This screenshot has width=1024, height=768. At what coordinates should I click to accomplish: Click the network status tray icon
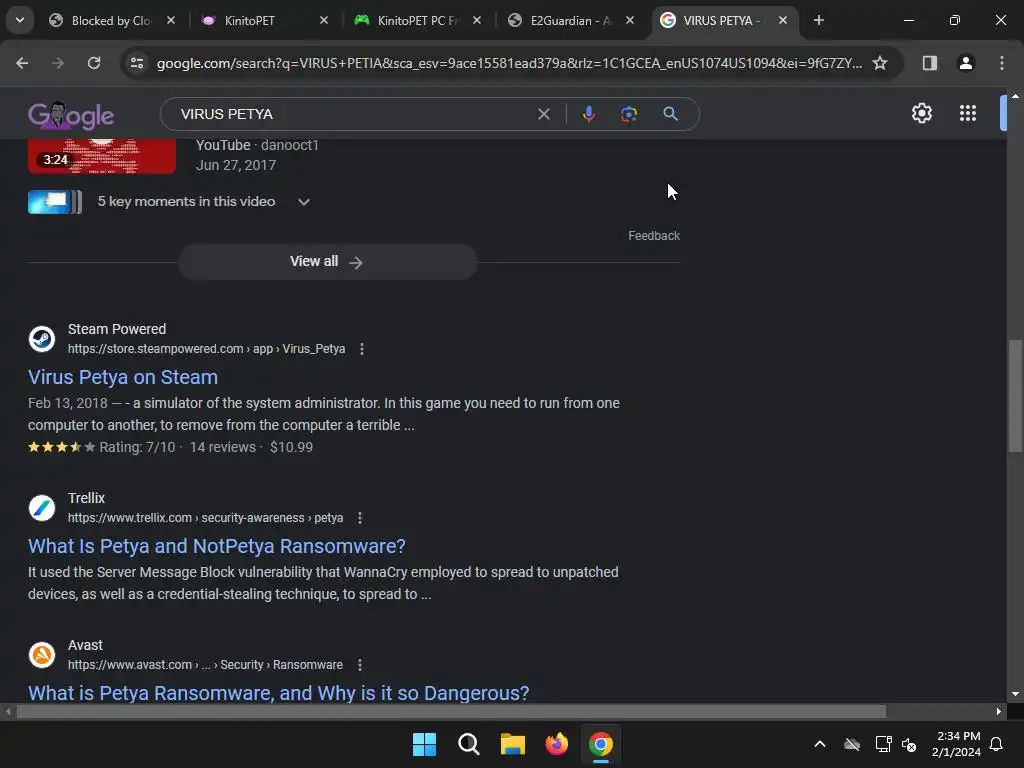pyautogui.click(x=883, y=744)
